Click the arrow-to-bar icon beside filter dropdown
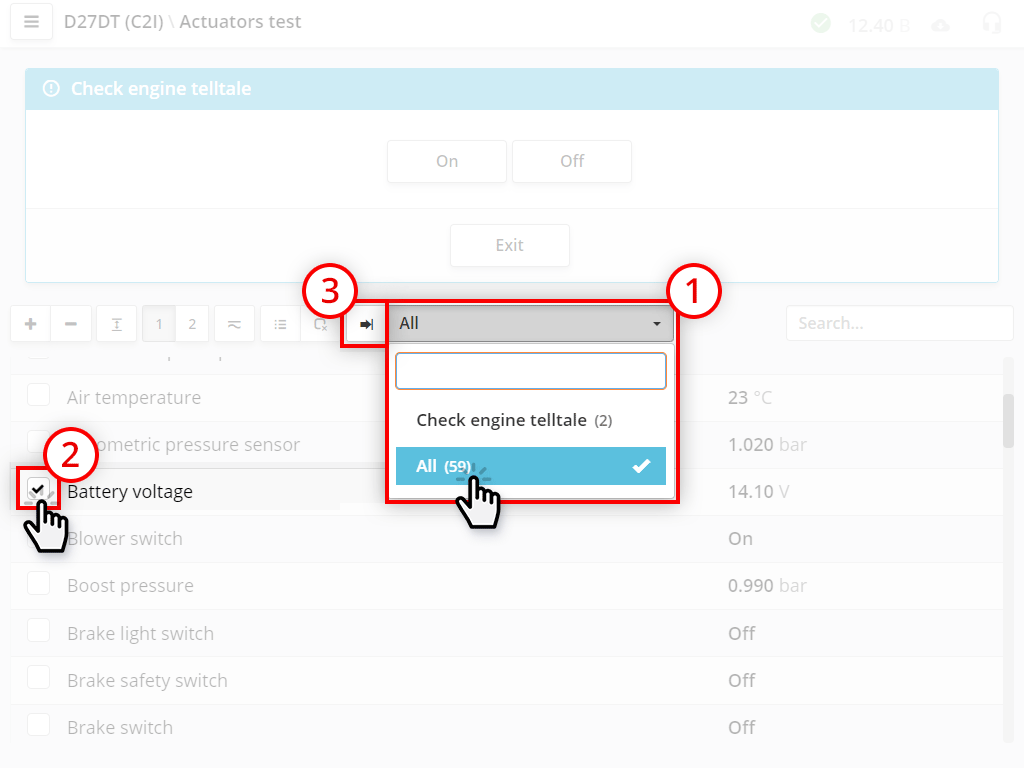The image size is (1024, 768). [x=366, y=324]
